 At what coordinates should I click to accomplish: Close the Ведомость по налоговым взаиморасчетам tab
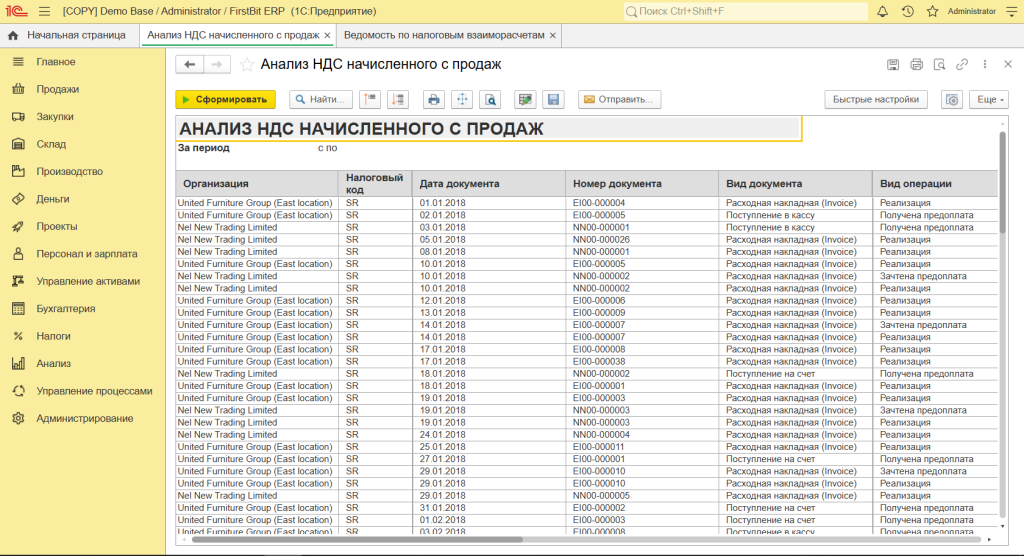click(552, 35)
